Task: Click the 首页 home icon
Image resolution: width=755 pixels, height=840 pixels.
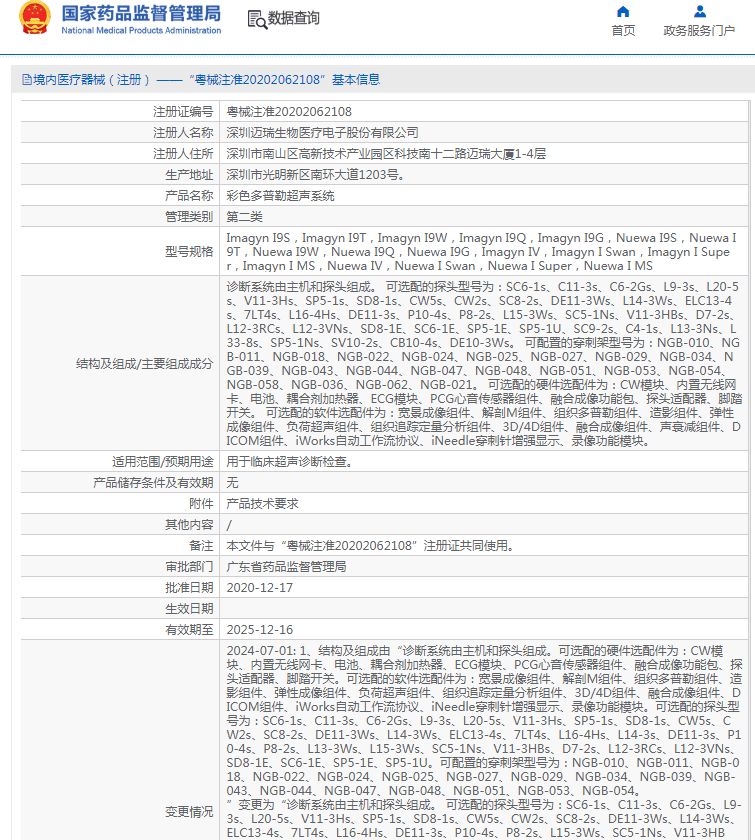Action: tap(623, 11)
